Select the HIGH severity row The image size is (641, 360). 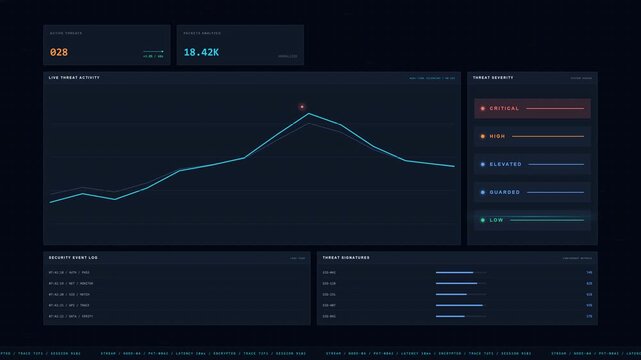click(x=532, y=136)
